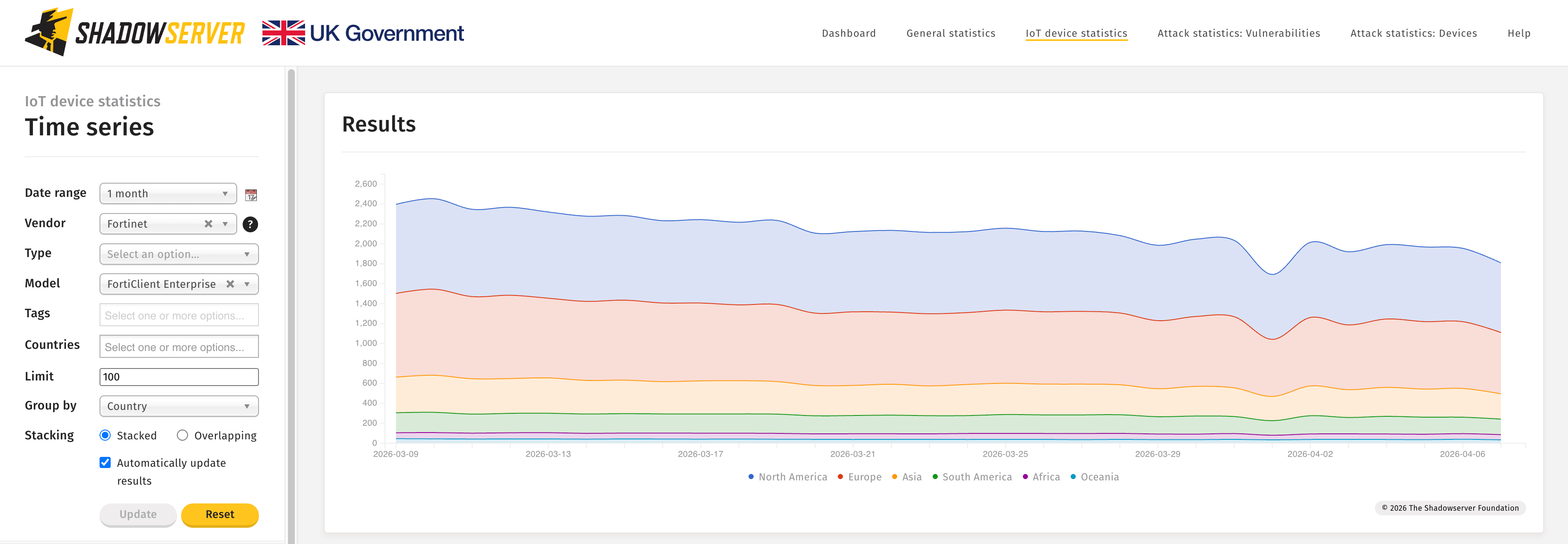This screenshot has height=544, width=1568.
Task: Open Attack statistics: Vulnerabilities menu
Action: [1238, 33]
